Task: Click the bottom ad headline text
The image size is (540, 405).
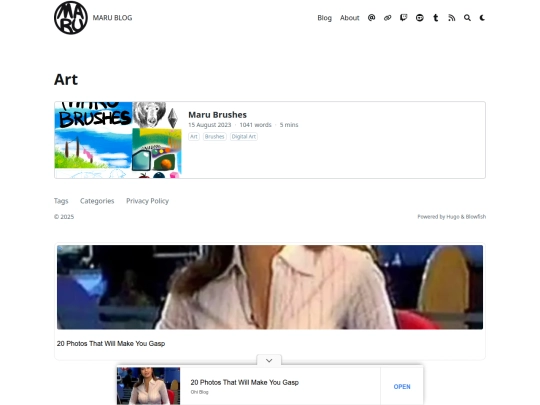Action: [x=245, y=382]
